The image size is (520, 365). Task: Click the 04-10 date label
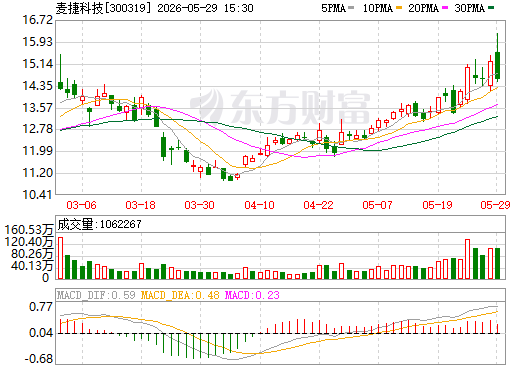[x=260, y=205]
